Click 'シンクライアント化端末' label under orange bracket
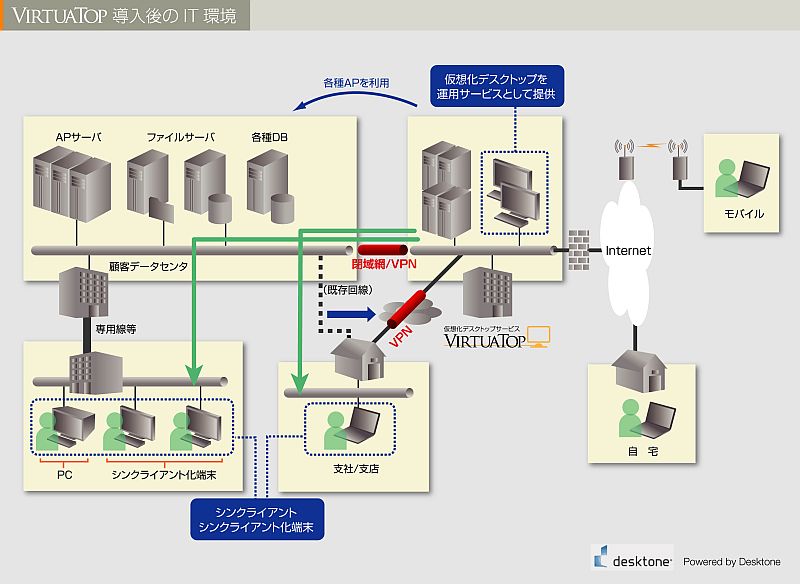Viewport: 800px width, 584px height. [164, 475]
